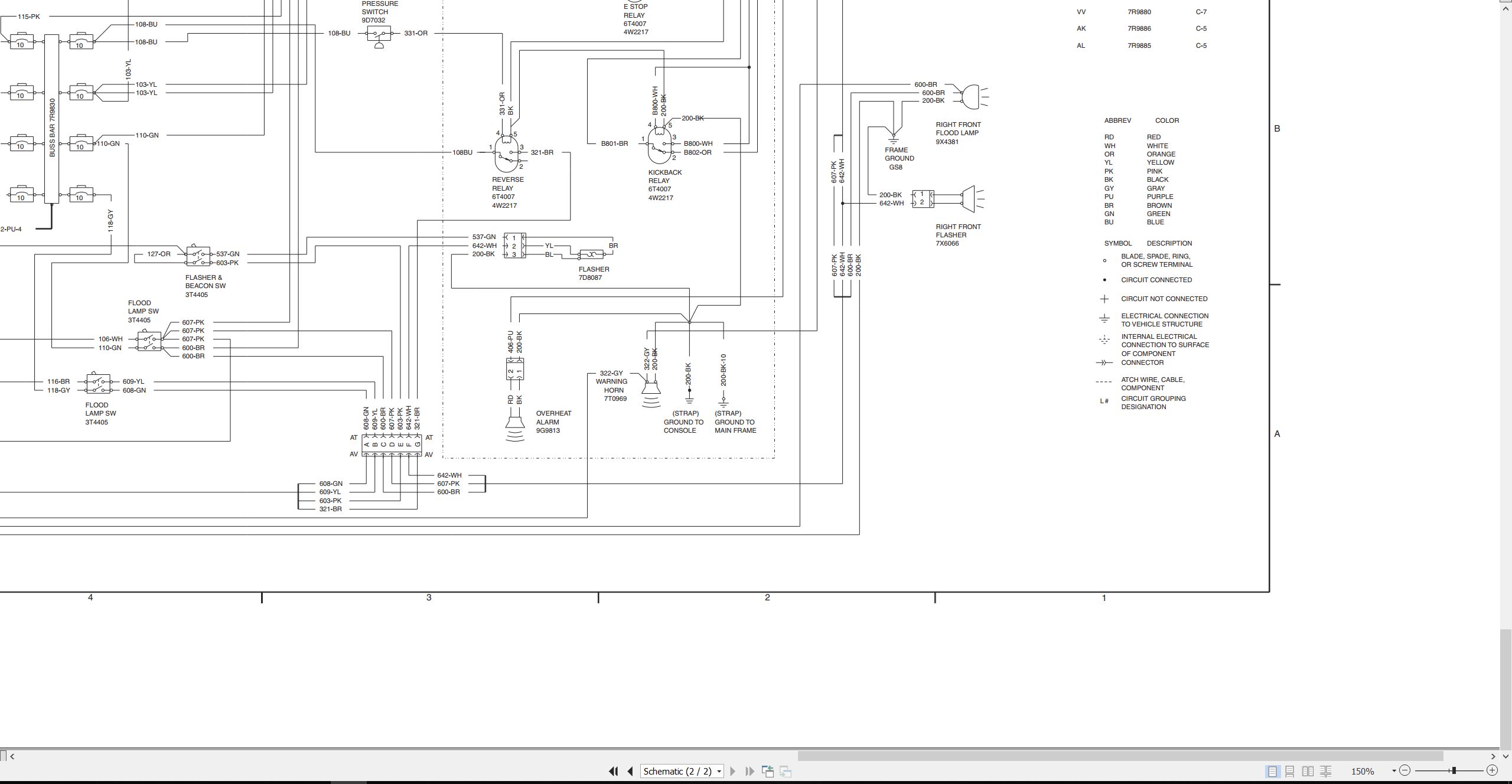The image size is (1512, 784).
Task: Click the zoom slider handle
Action: point(1454,770)
